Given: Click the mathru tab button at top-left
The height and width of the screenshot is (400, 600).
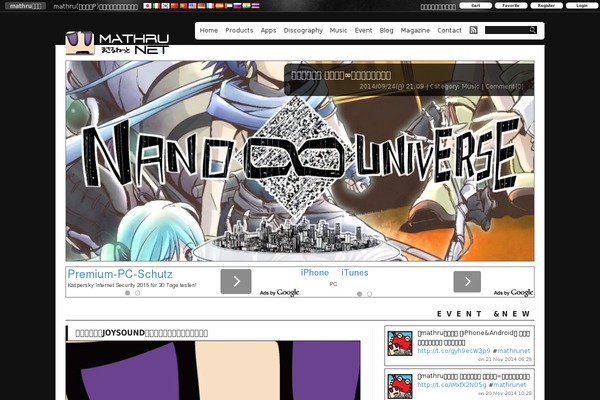Looking at the screenshot, I should [25, 6].
